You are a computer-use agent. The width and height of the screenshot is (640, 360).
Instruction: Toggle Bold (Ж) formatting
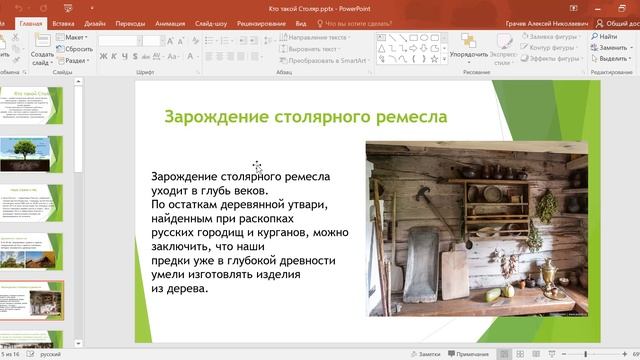click(x=104, y=56)
